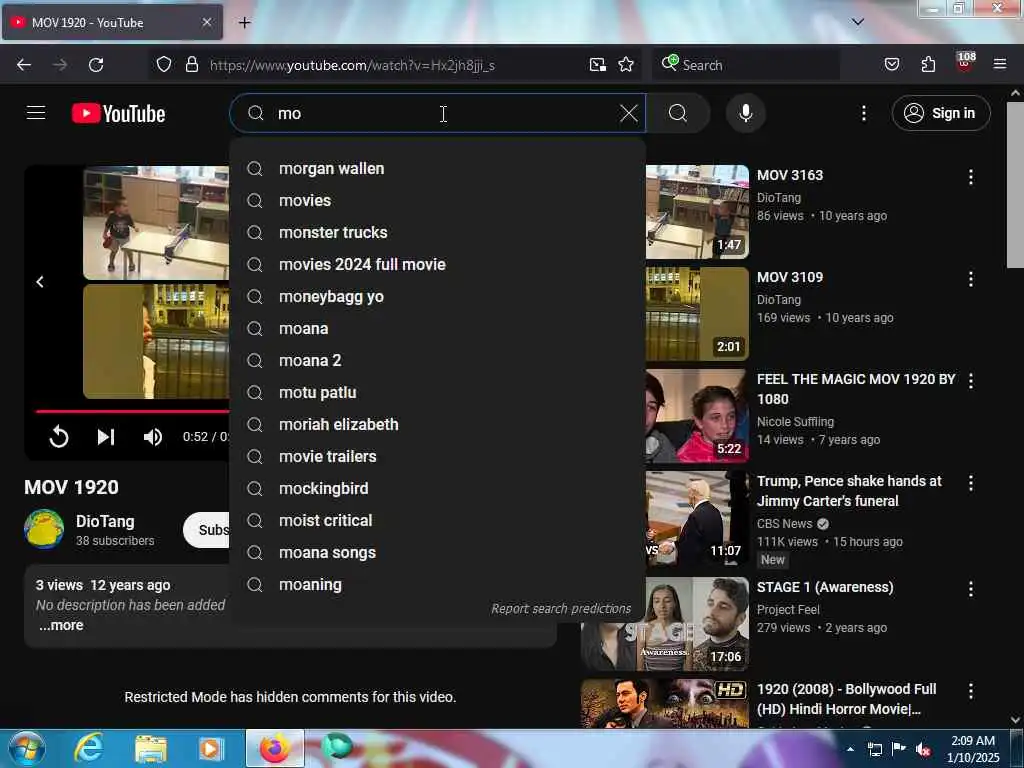The width and height of the screenshot is (1024, 768).
Task: Open the YouTube guide hamburger menu
Action: [x=36, y=113]
